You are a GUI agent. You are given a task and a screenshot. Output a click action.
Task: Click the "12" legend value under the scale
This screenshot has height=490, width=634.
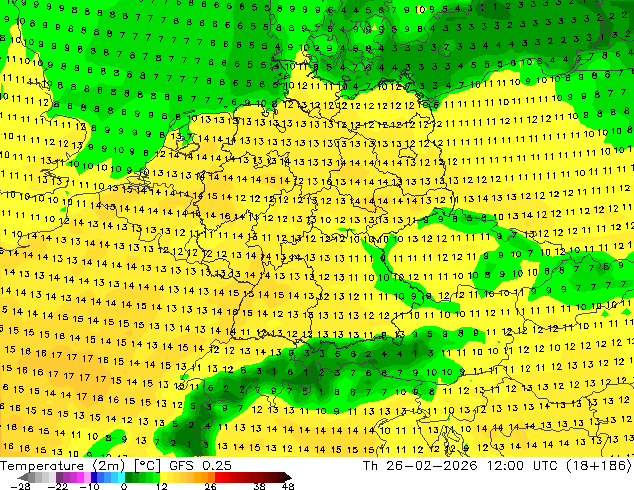(x=162, y=486)
